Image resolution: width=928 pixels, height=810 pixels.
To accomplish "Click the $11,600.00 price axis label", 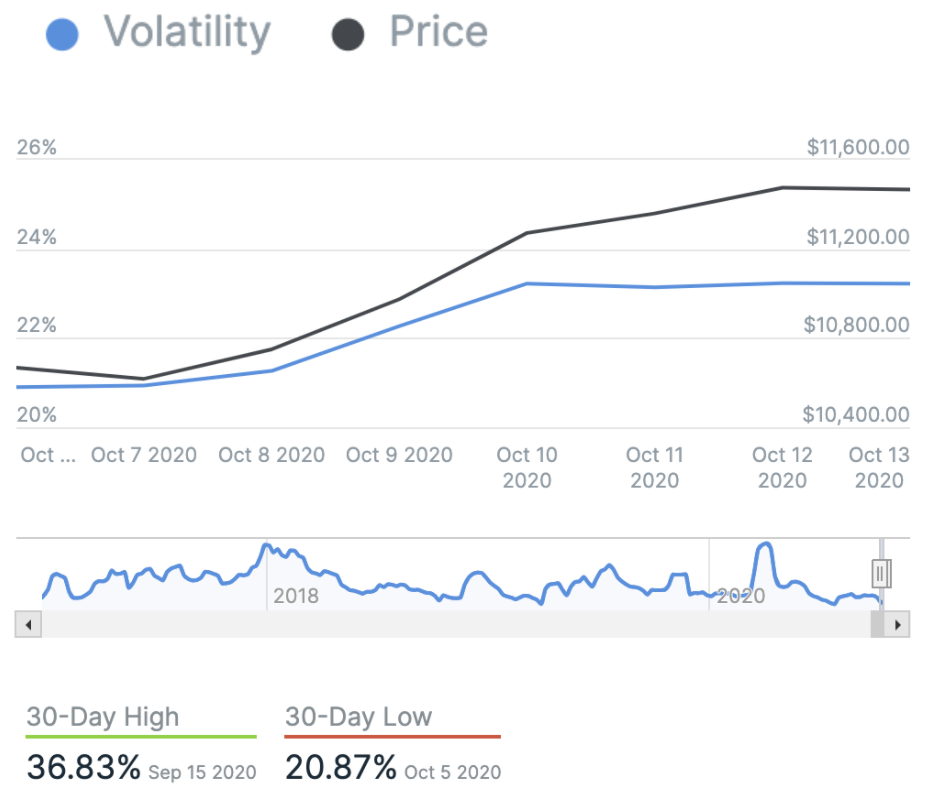I will pos(858,148).
